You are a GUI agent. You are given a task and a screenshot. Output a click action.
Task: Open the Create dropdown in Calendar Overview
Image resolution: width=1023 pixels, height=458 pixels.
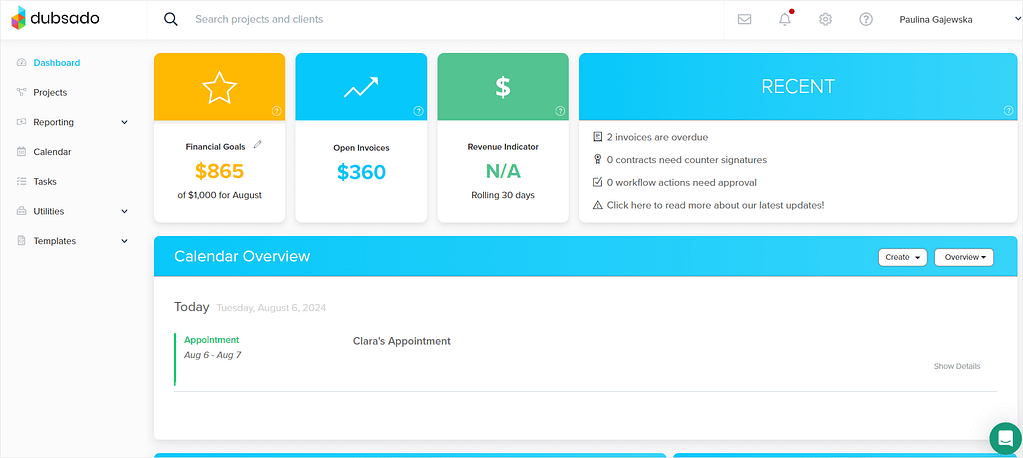902,257
